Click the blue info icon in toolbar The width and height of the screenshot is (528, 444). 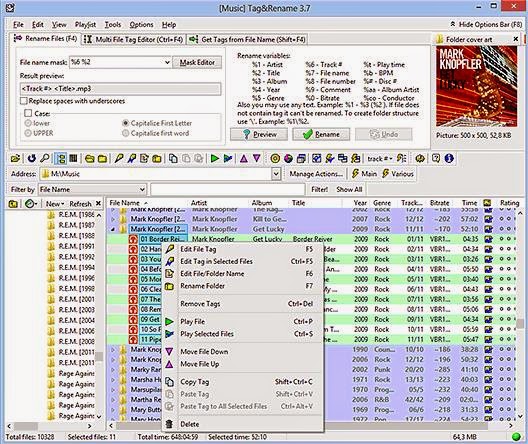[x=449, y=158]
